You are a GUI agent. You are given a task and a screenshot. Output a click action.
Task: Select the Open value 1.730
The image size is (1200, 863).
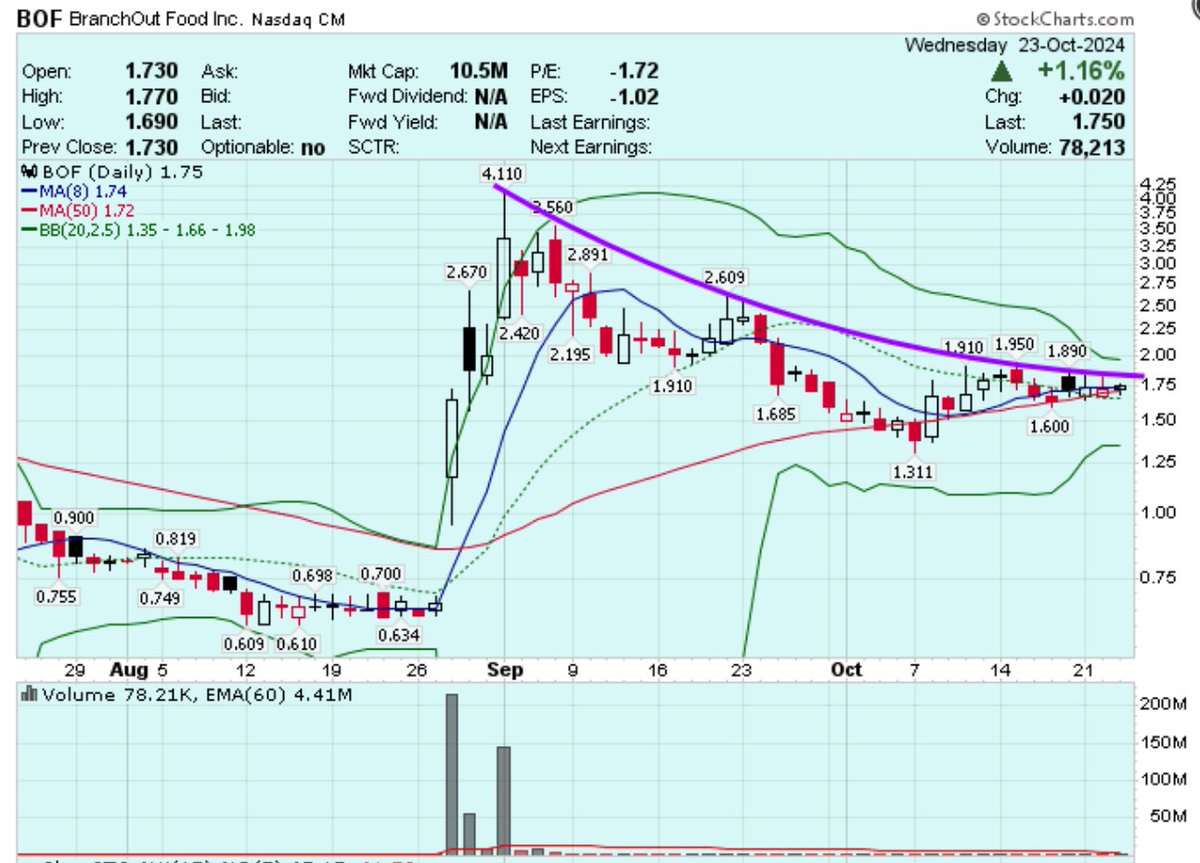pos(151,71)
